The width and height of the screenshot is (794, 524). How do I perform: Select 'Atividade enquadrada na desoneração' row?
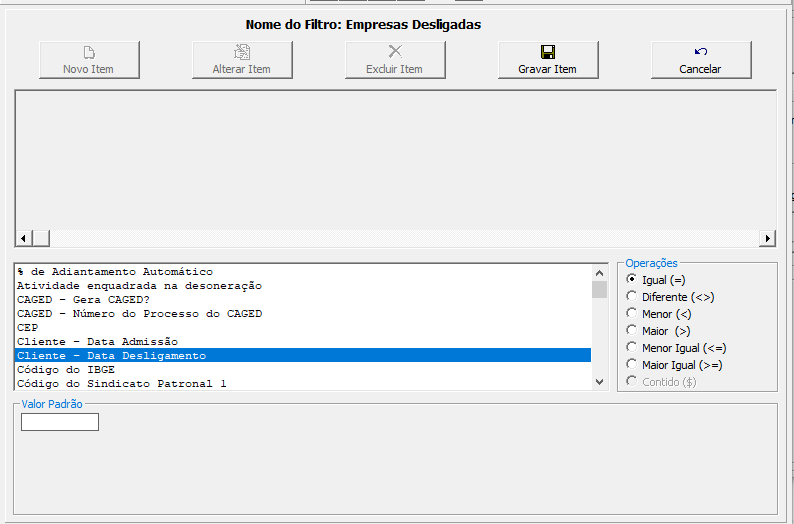tap(303, 286)
